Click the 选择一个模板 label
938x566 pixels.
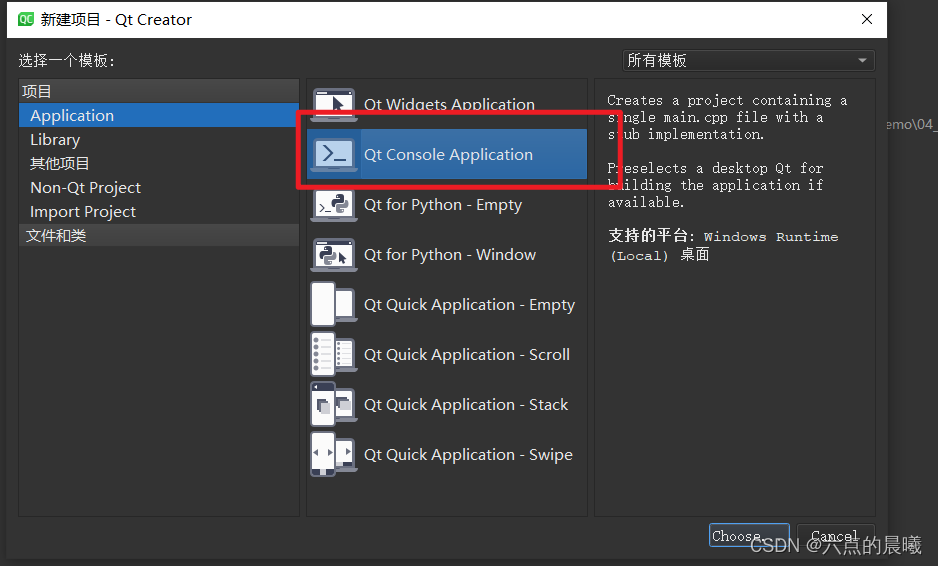click(x=66, y=60)
